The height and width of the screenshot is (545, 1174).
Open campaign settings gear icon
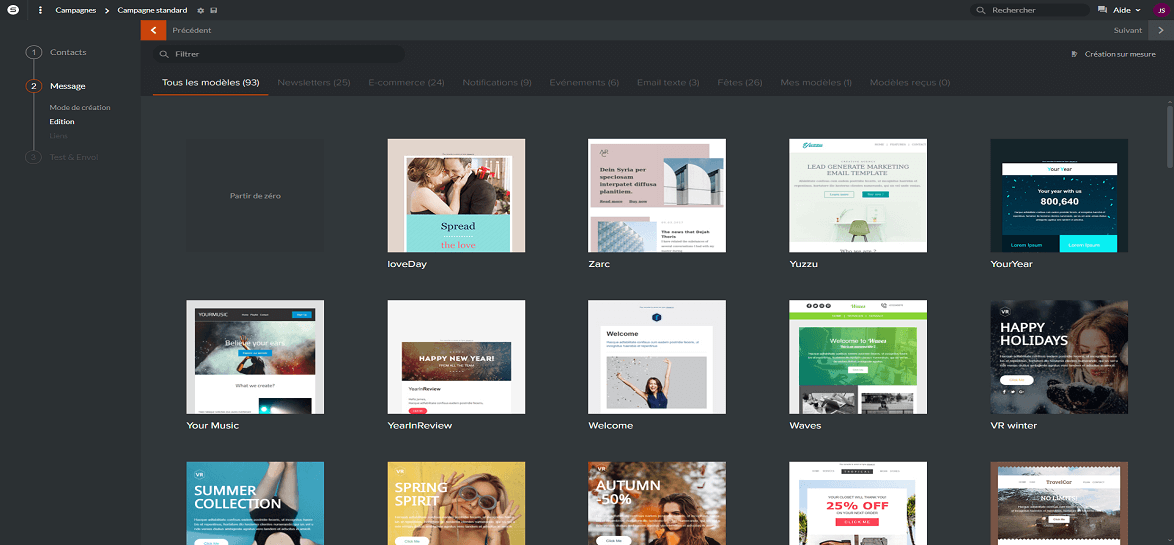click(200, 10)
